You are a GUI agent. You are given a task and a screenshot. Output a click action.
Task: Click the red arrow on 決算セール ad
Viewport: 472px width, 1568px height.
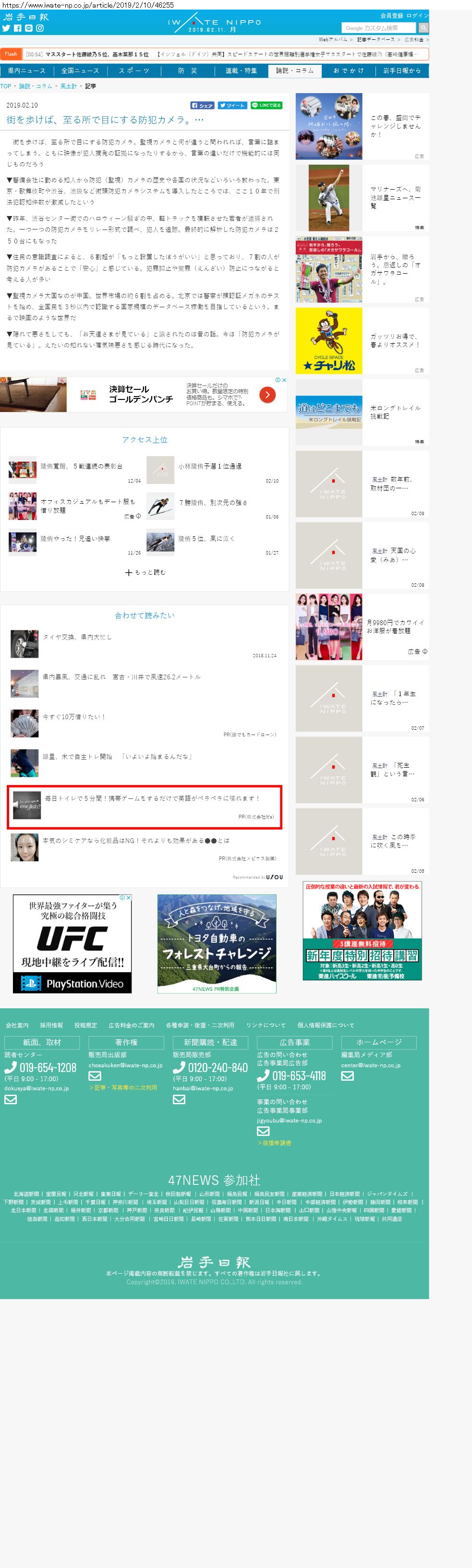click(x=267, y=395)
